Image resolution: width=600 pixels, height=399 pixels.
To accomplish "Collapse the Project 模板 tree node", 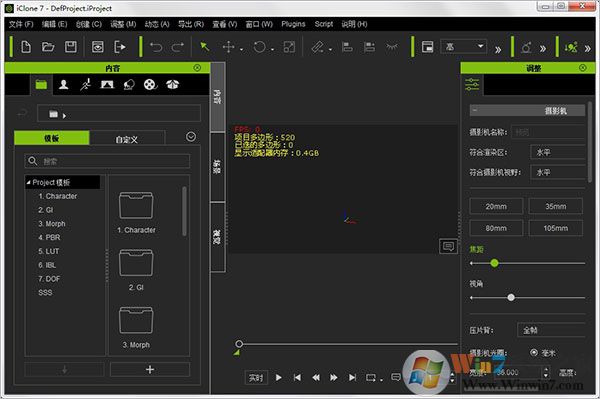I will pos(28,182).
